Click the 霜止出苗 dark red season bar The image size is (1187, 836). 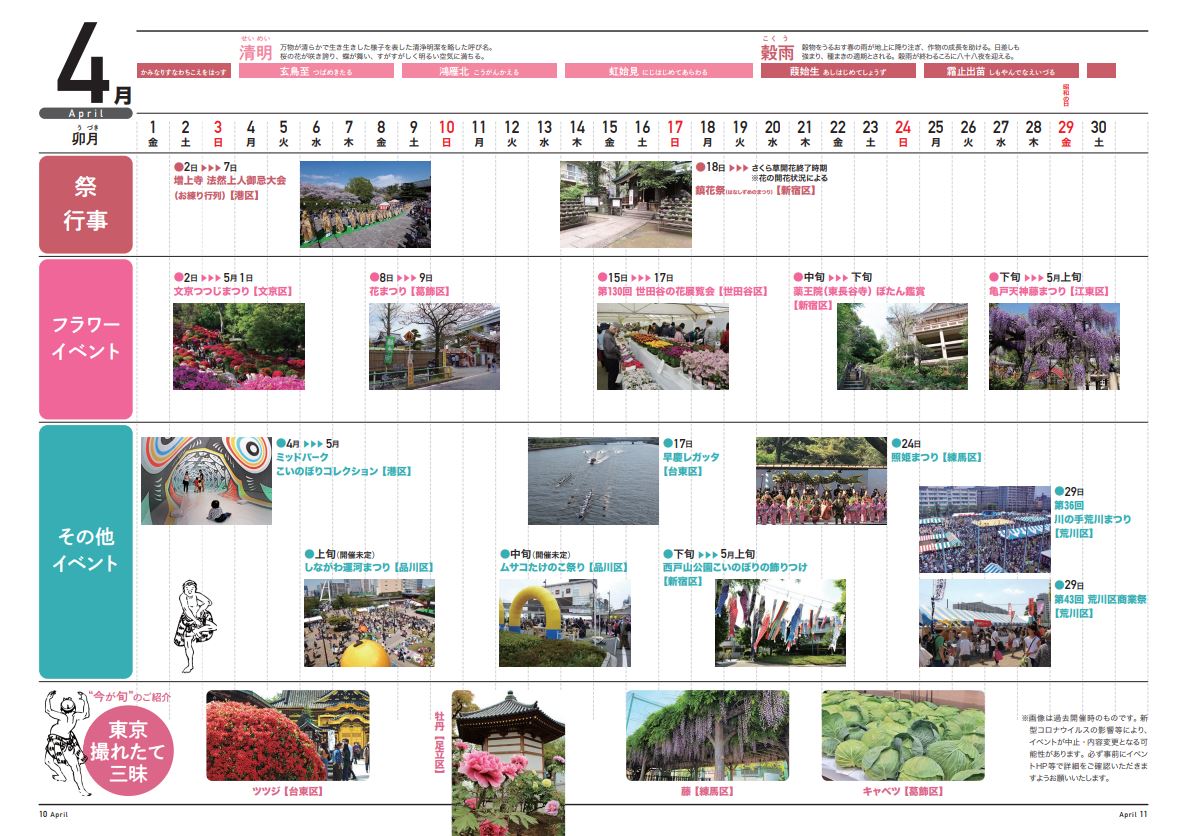click(x=1000, y=72)
